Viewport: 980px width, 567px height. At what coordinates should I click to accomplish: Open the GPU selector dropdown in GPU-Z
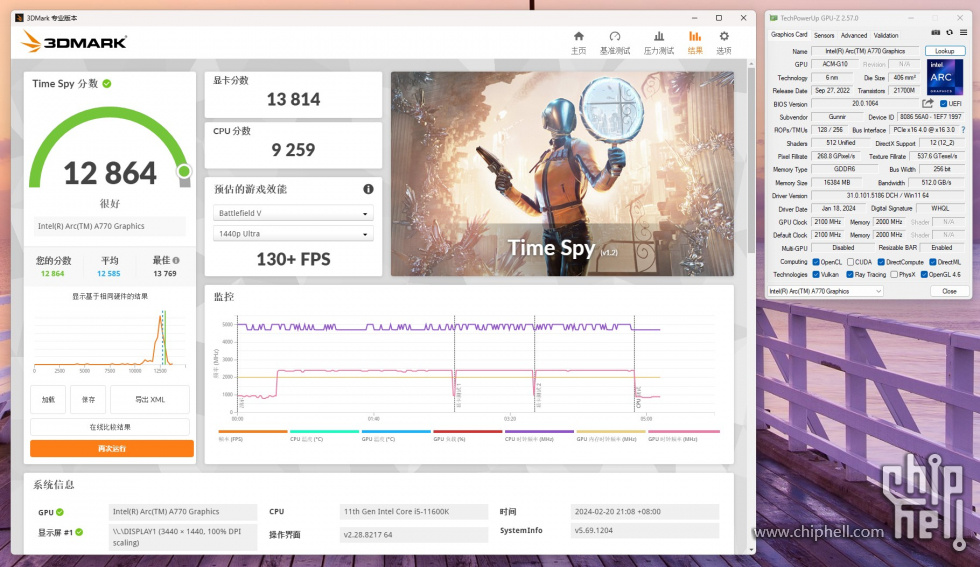(825, 291)
